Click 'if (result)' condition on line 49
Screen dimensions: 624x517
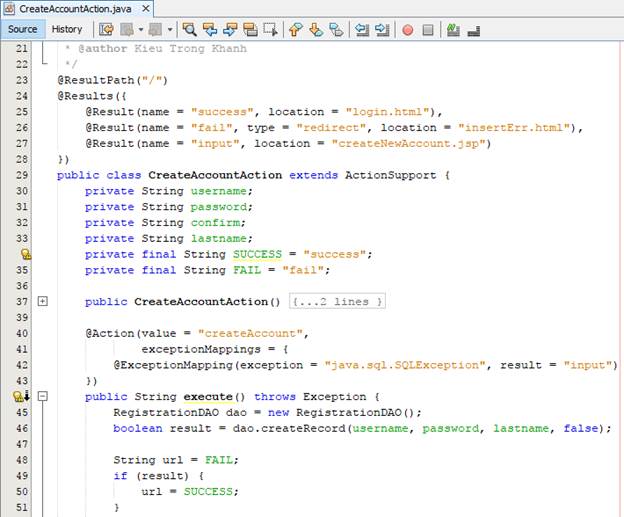(151, 476)
